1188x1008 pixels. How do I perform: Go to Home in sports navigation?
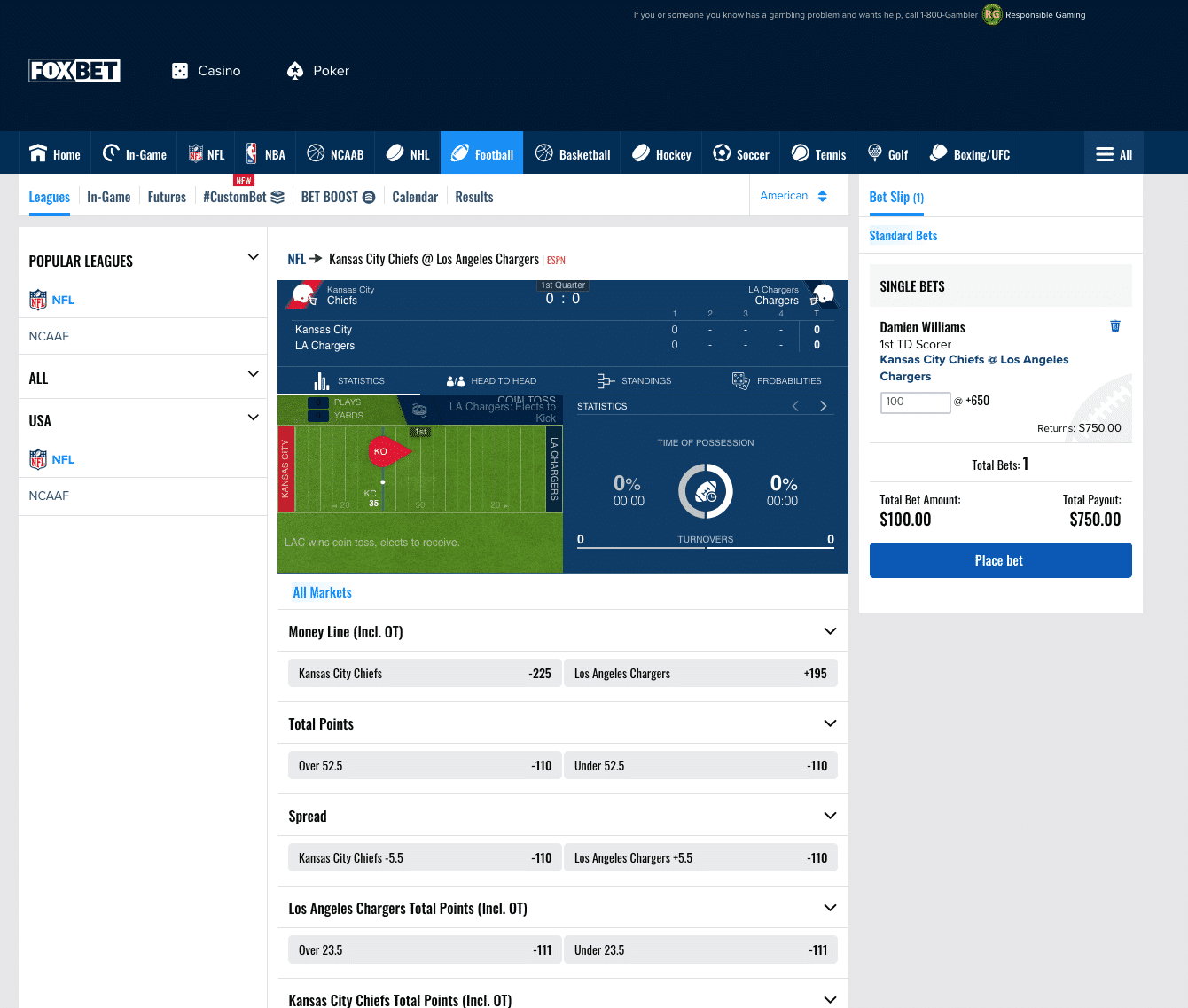click(x=55, y=153)
